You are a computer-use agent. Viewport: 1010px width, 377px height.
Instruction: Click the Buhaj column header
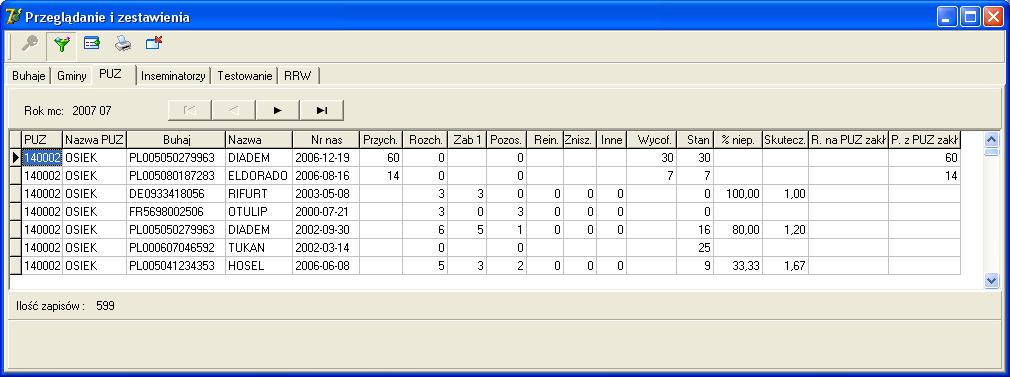point(176,139)
